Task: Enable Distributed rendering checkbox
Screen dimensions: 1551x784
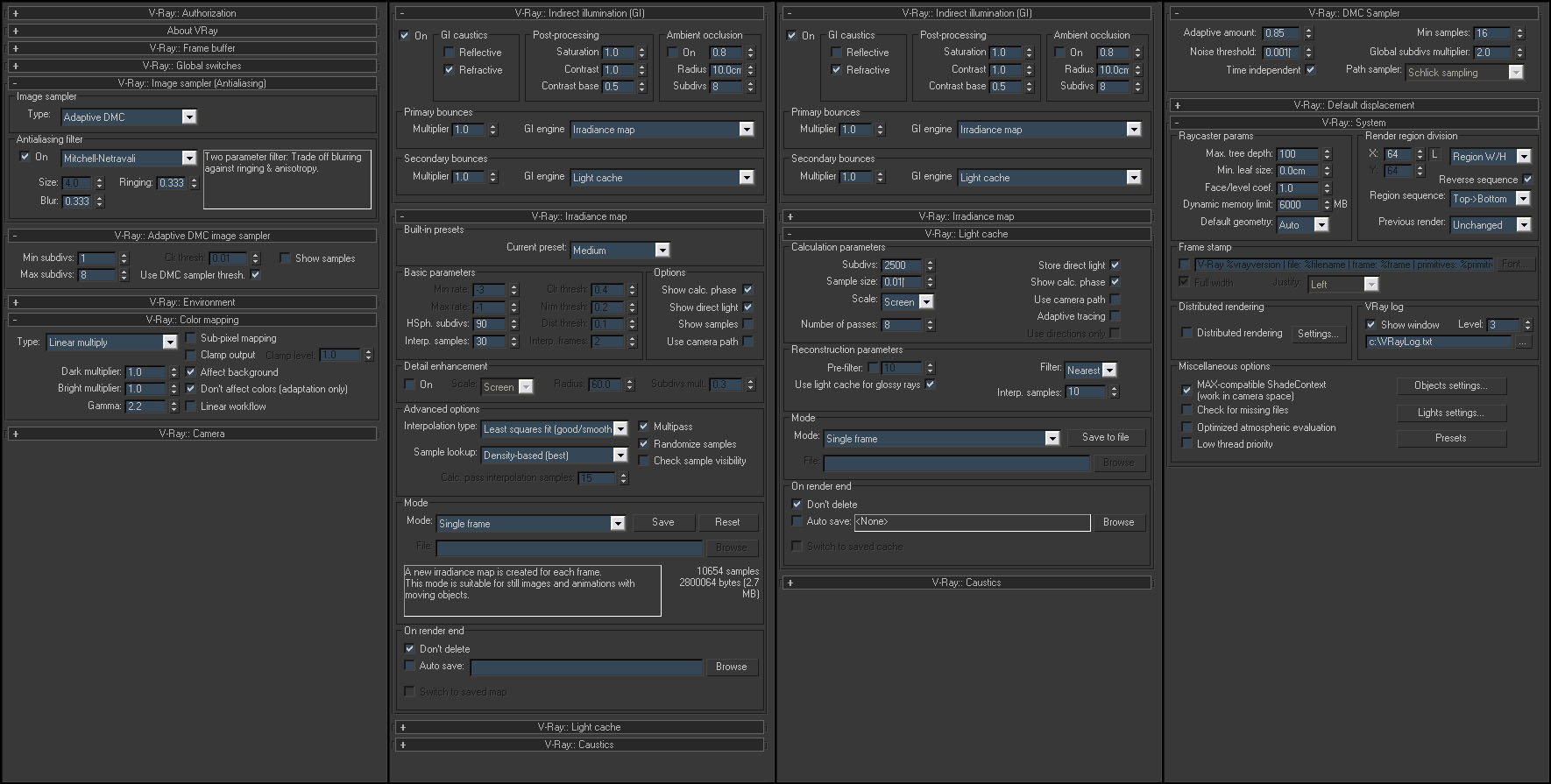Action: [x=1186, y=333]
